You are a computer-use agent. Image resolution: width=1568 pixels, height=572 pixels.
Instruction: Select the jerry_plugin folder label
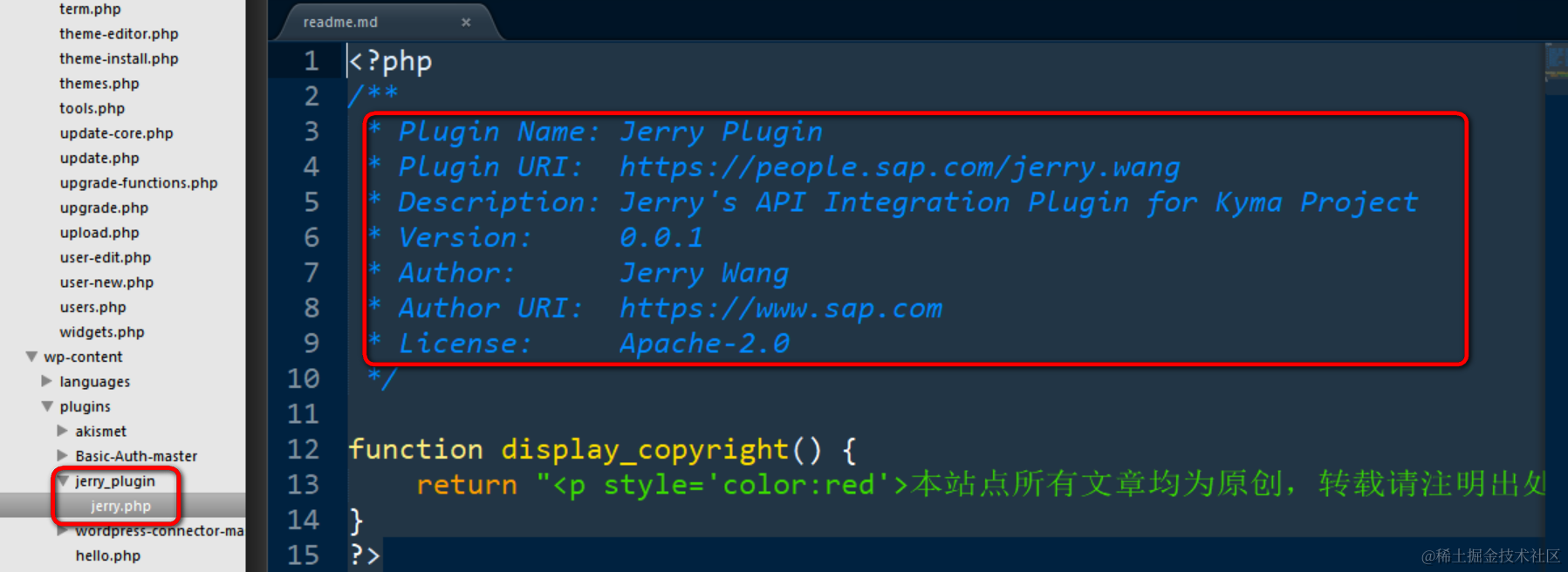click(114, 480)
